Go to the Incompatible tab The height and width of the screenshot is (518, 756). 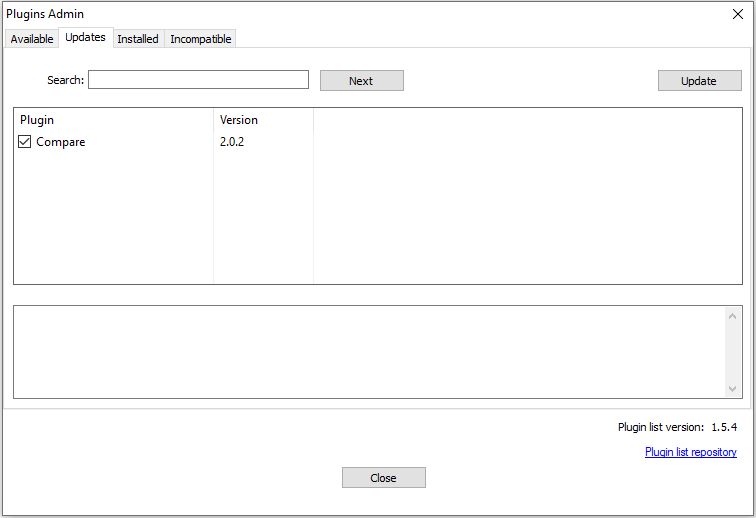[201, 39]
